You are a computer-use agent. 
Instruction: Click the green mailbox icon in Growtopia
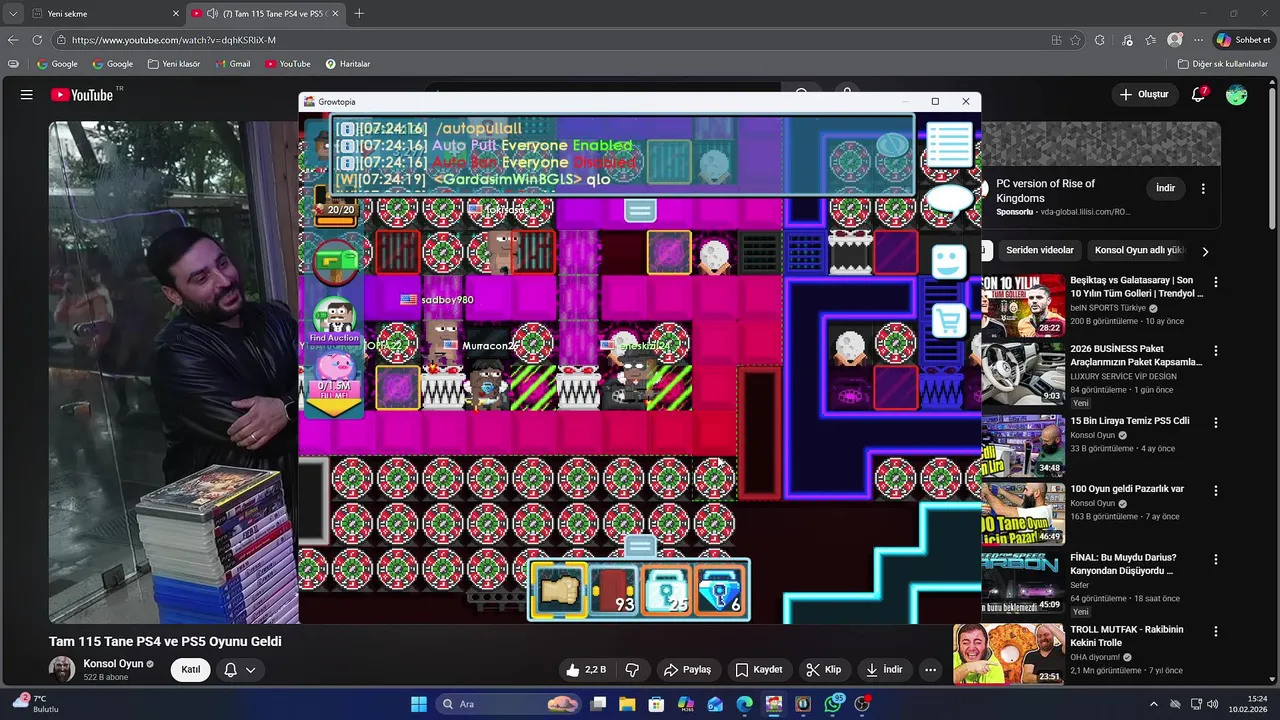click(334, 262)
